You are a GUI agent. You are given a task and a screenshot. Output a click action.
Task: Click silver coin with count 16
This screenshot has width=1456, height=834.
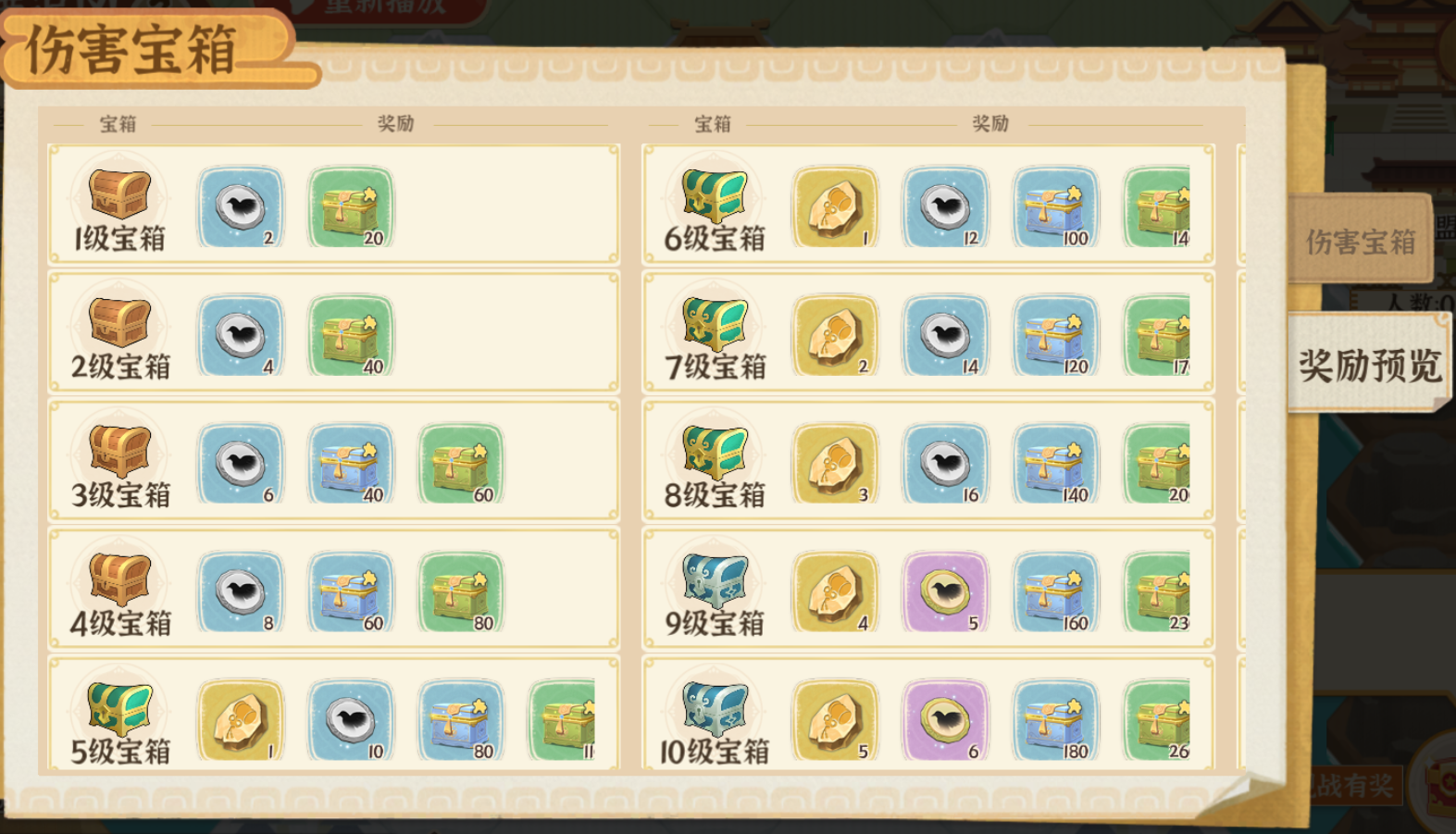tap(945, 464)
